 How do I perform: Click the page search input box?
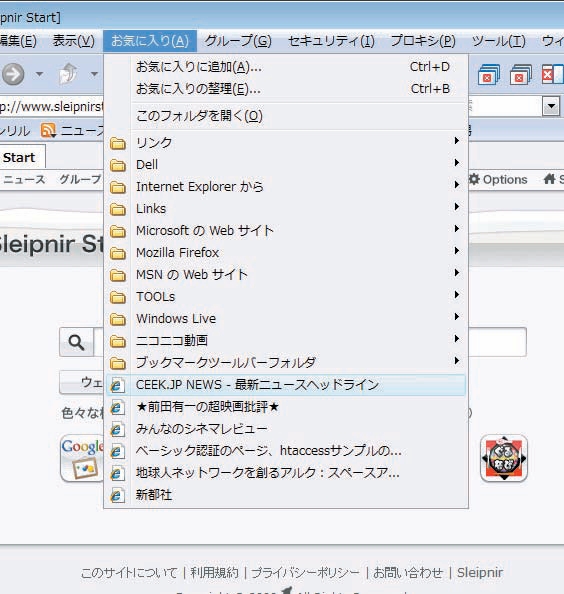coord(497,342)
